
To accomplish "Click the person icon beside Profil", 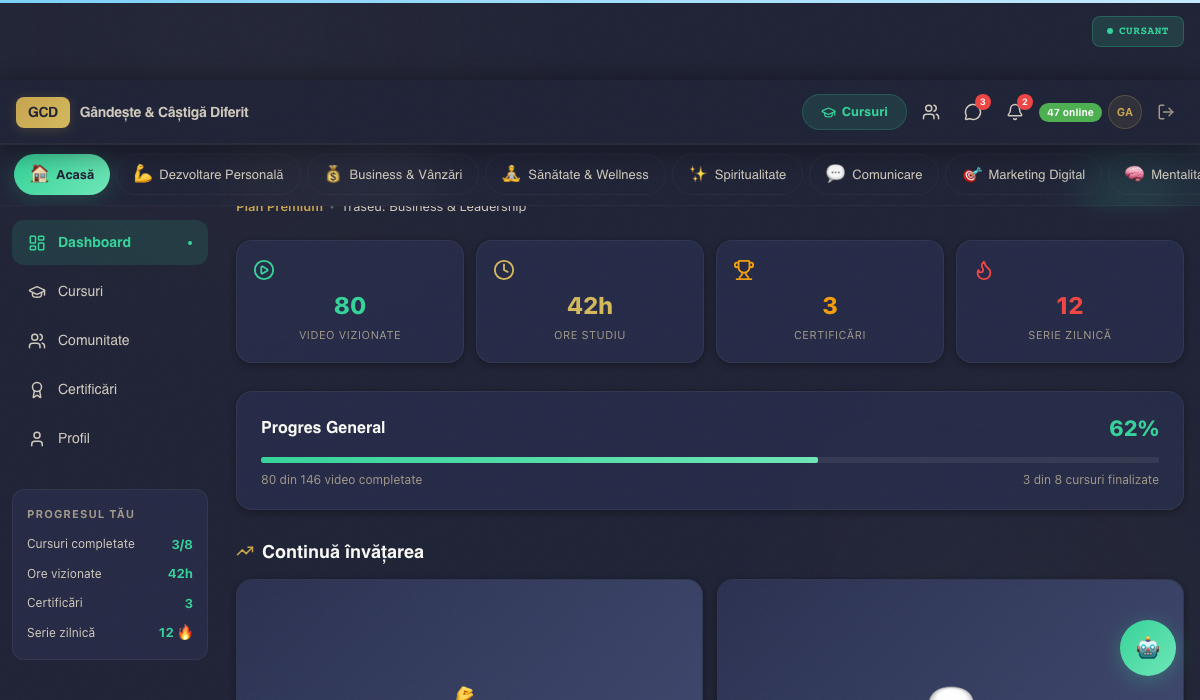I will tap(37, 439).
